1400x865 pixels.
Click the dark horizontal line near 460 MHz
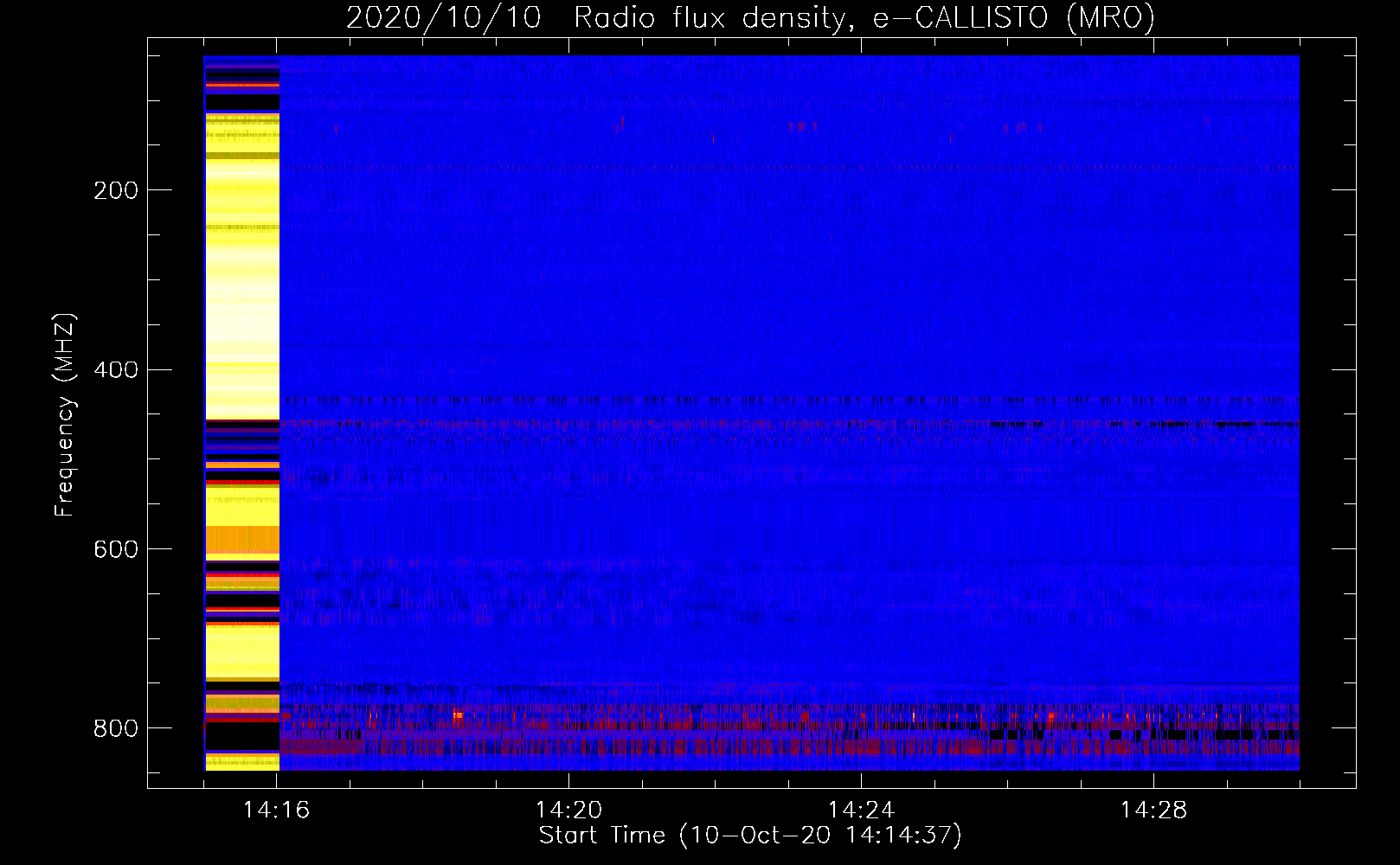[x=789, y=400]
